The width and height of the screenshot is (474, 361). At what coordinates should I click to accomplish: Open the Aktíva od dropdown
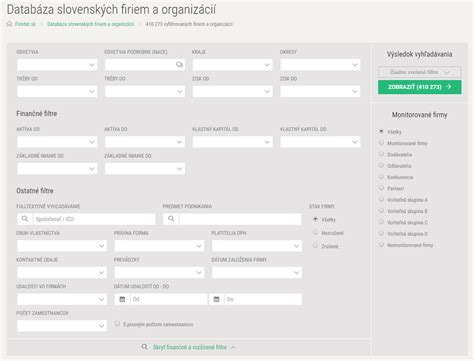pyautogui.click(x=57, y=142)
